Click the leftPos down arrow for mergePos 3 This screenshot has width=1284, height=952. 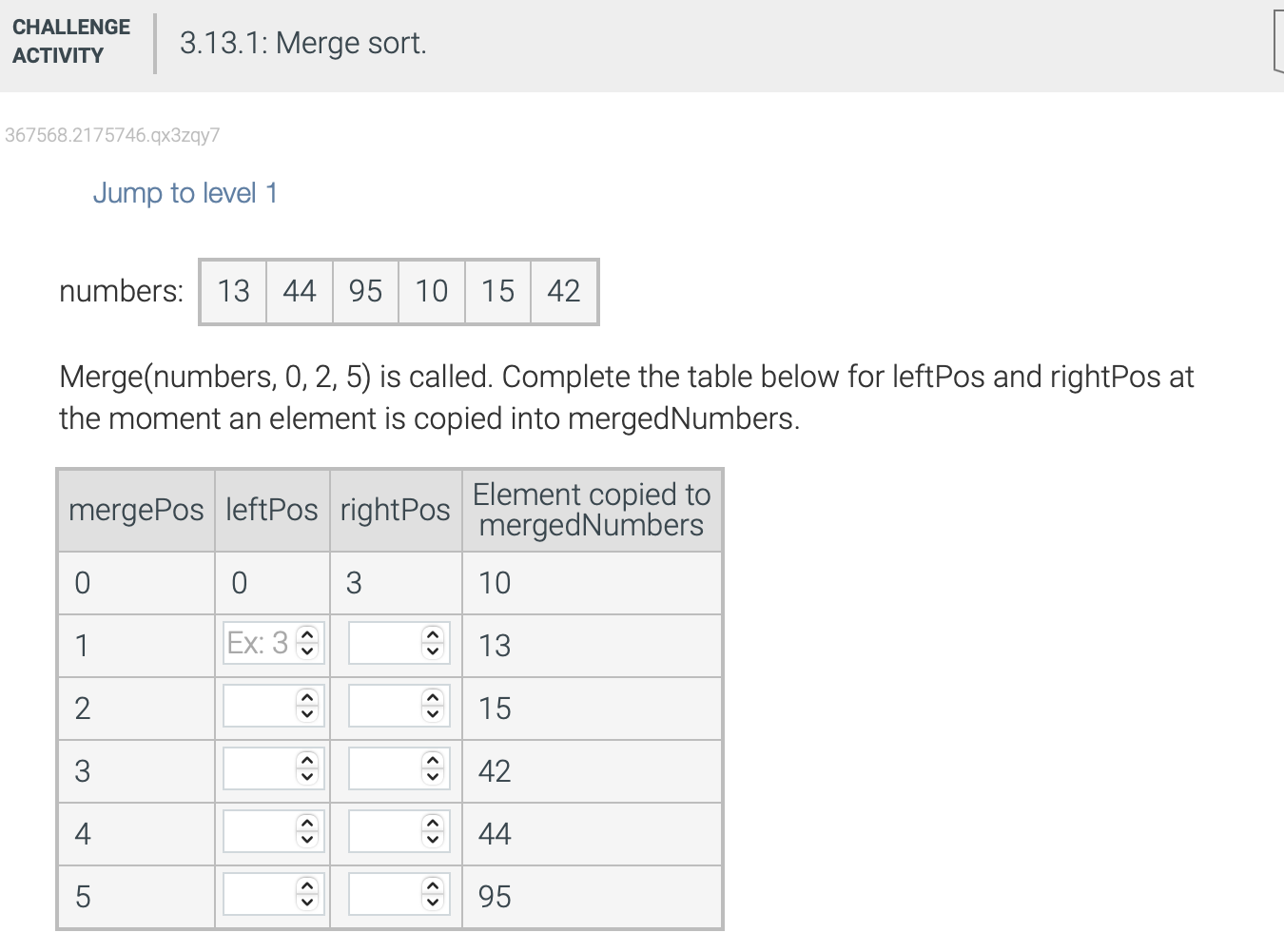(306, 776)
